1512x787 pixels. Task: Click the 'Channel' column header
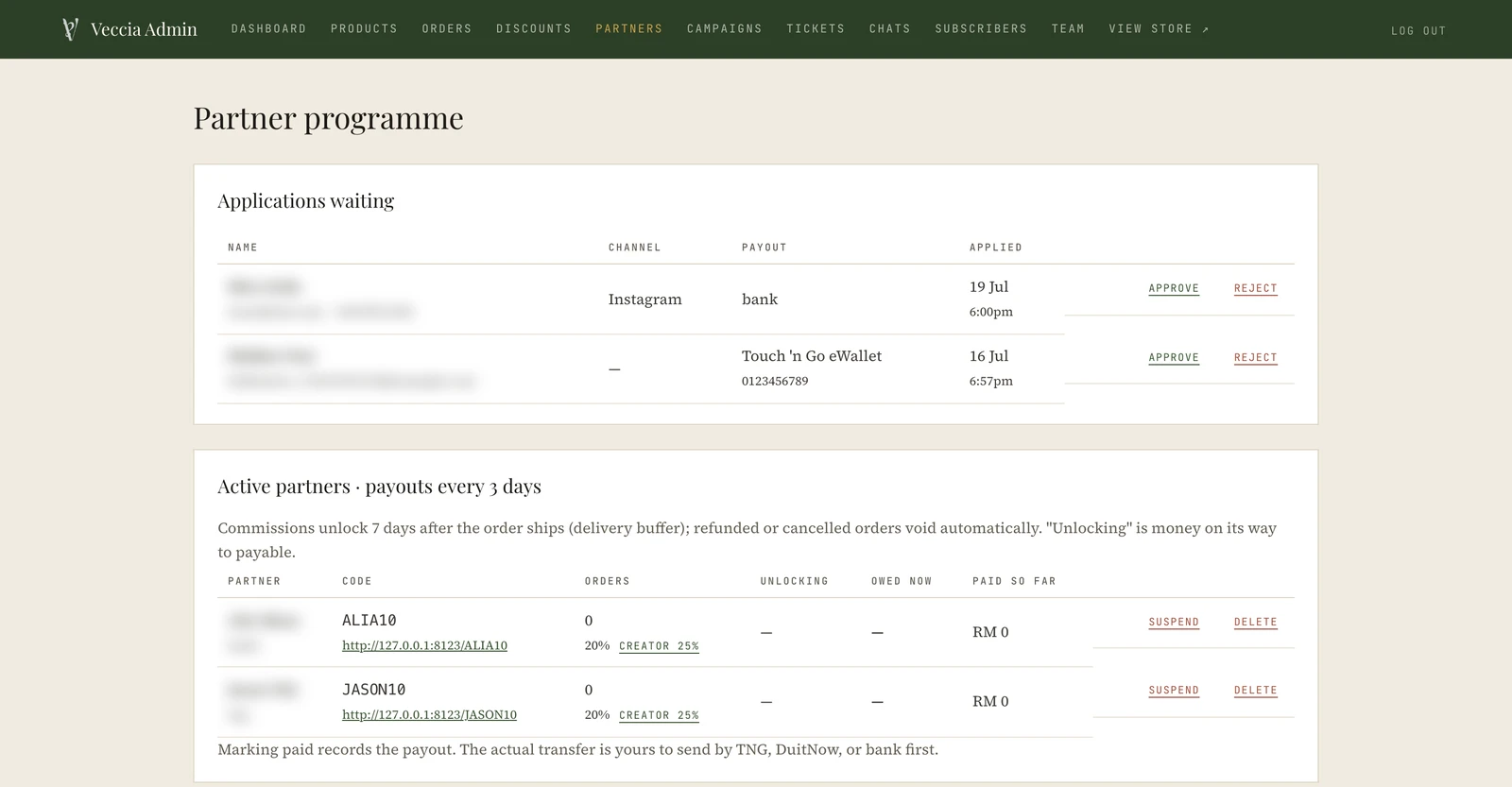pyautogui.click(x=634, y=248)
